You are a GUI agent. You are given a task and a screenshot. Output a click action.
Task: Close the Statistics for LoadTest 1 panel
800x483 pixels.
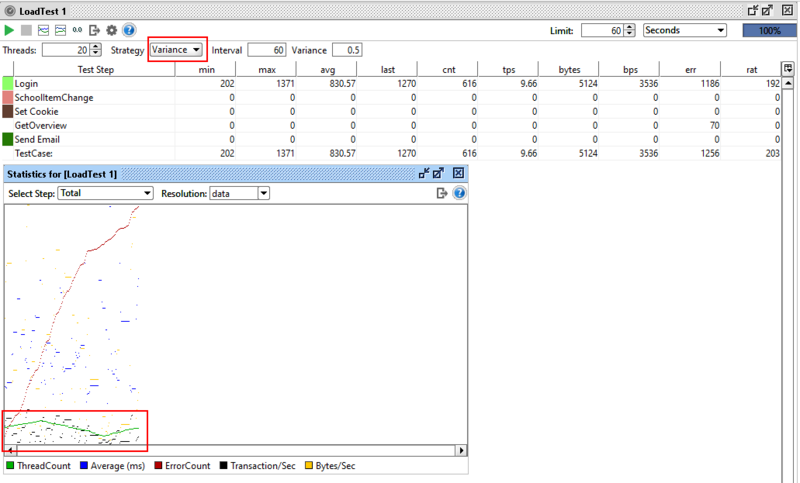(458, 173)
